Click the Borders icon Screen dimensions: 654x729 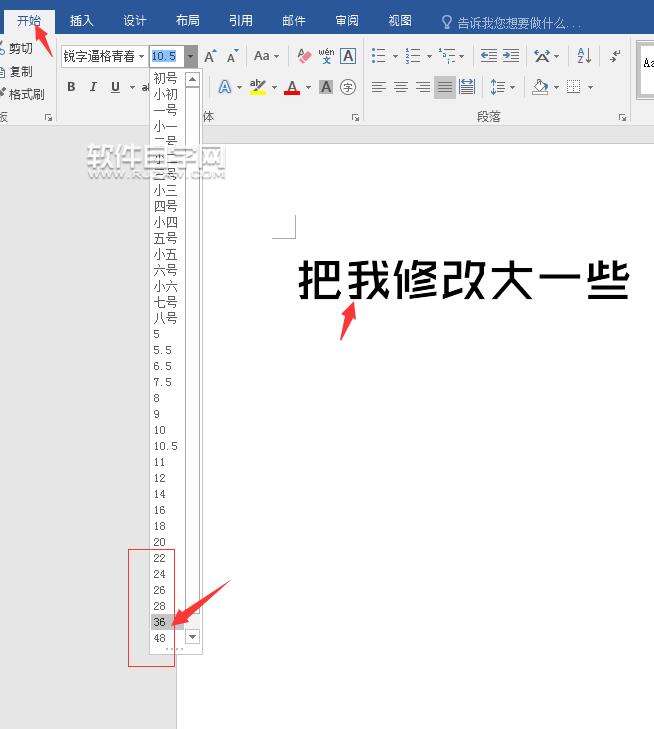click(574, 87)
